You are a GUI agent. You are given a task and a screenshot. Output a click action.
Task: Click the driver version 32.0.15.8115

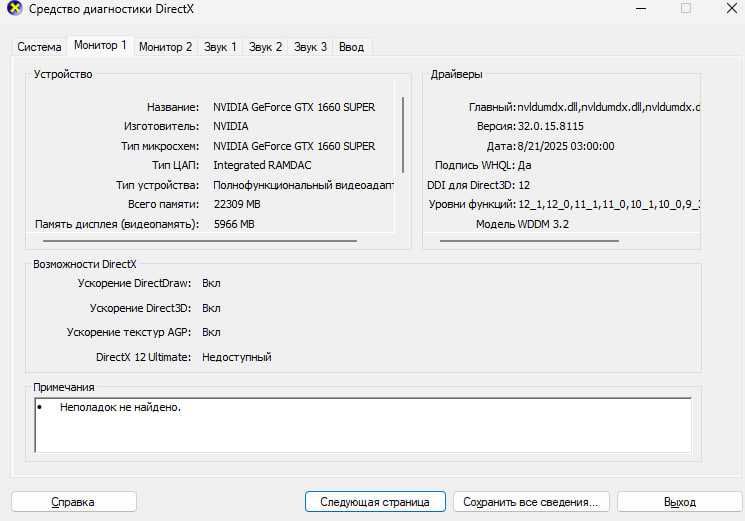pos(550,126)
